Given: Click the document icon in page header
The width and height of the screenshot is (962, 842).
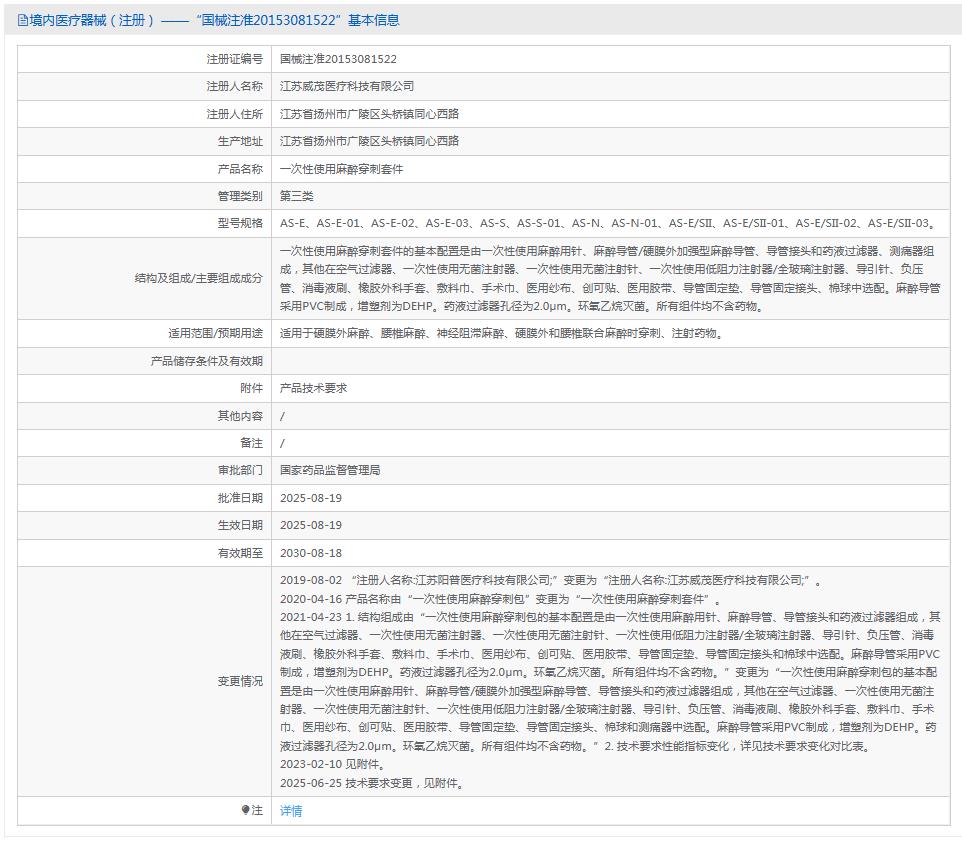Looking at the screenshot, I should click(x=23, y=20).
